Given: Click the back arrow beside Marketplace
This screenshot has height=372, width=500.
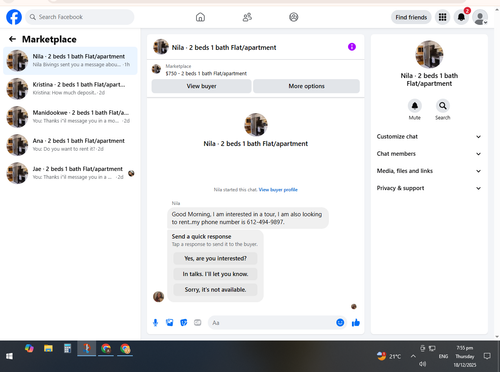Looking at the screenshot, I should click(12, 39).
